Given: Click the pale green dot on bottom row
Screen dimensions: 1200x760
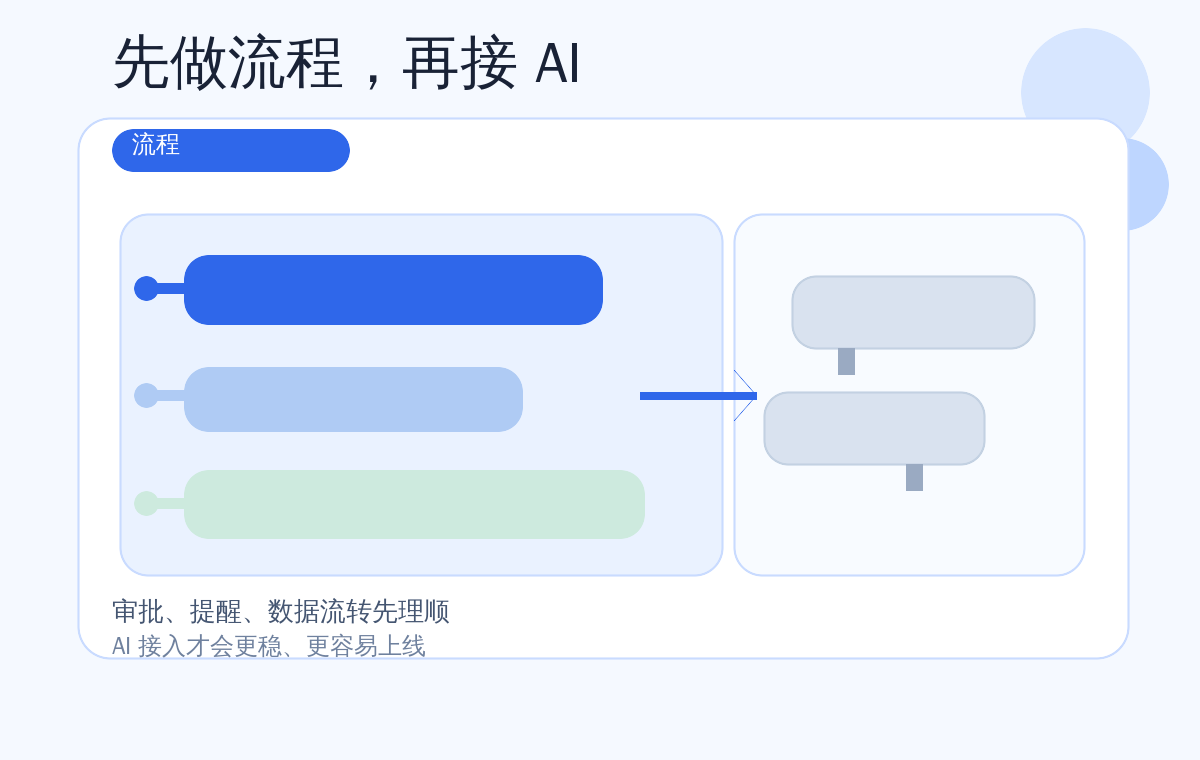Looking at the screenshot, I should click(x=146, y=503).
